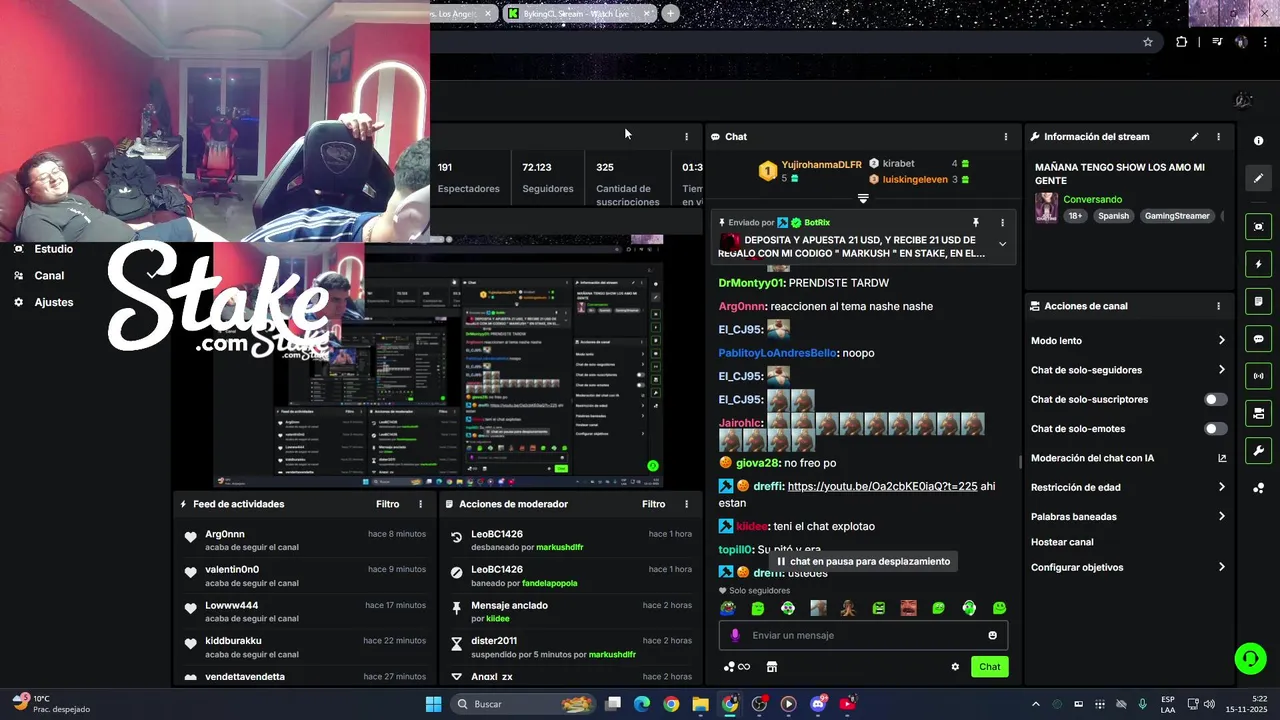Open Discord from the taskbar
The image size is (1280, 720).
(818, 704)
